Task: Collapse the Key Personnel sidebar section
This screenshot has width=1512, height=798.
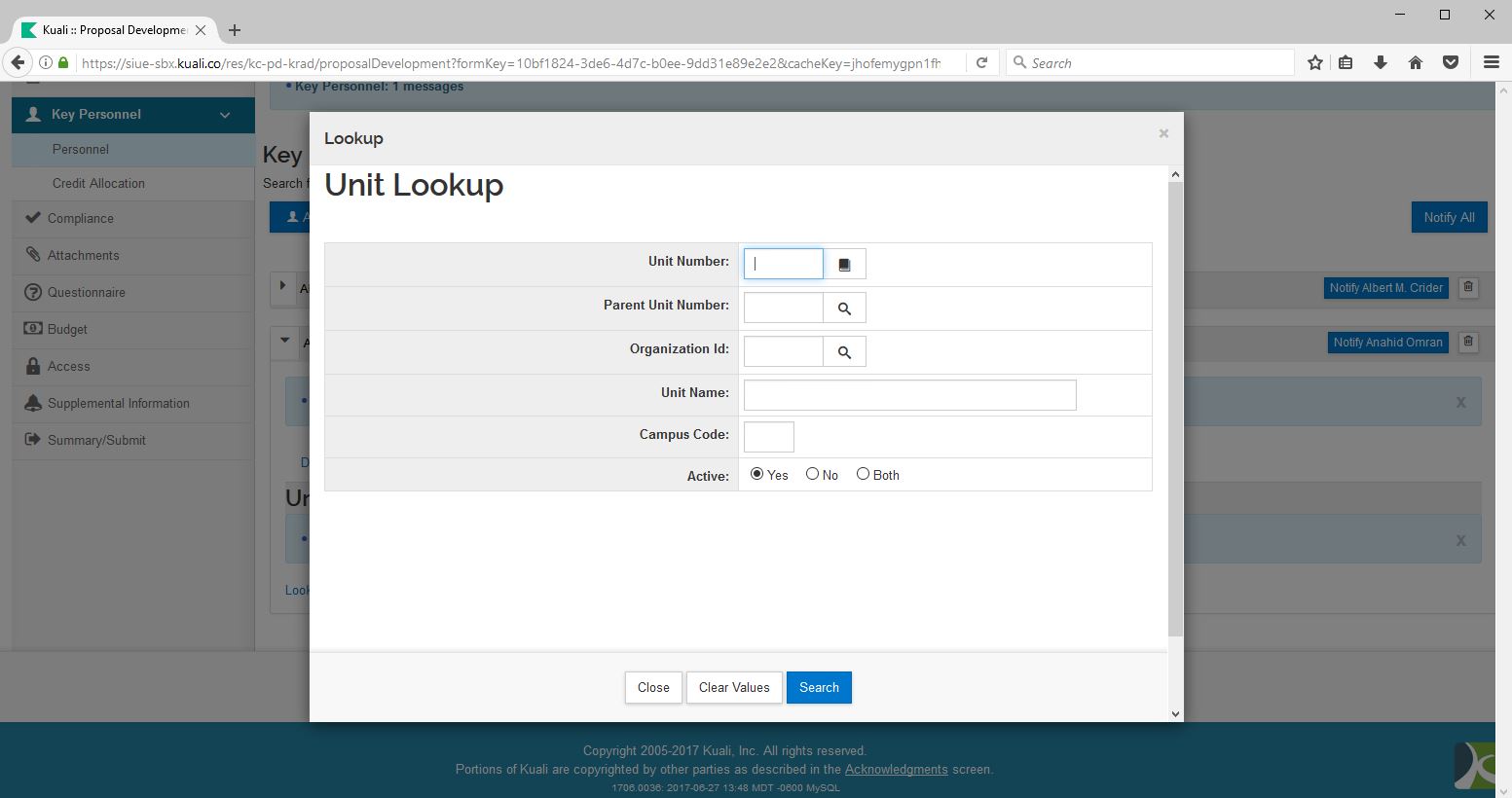Action: [x=225, y=115]
